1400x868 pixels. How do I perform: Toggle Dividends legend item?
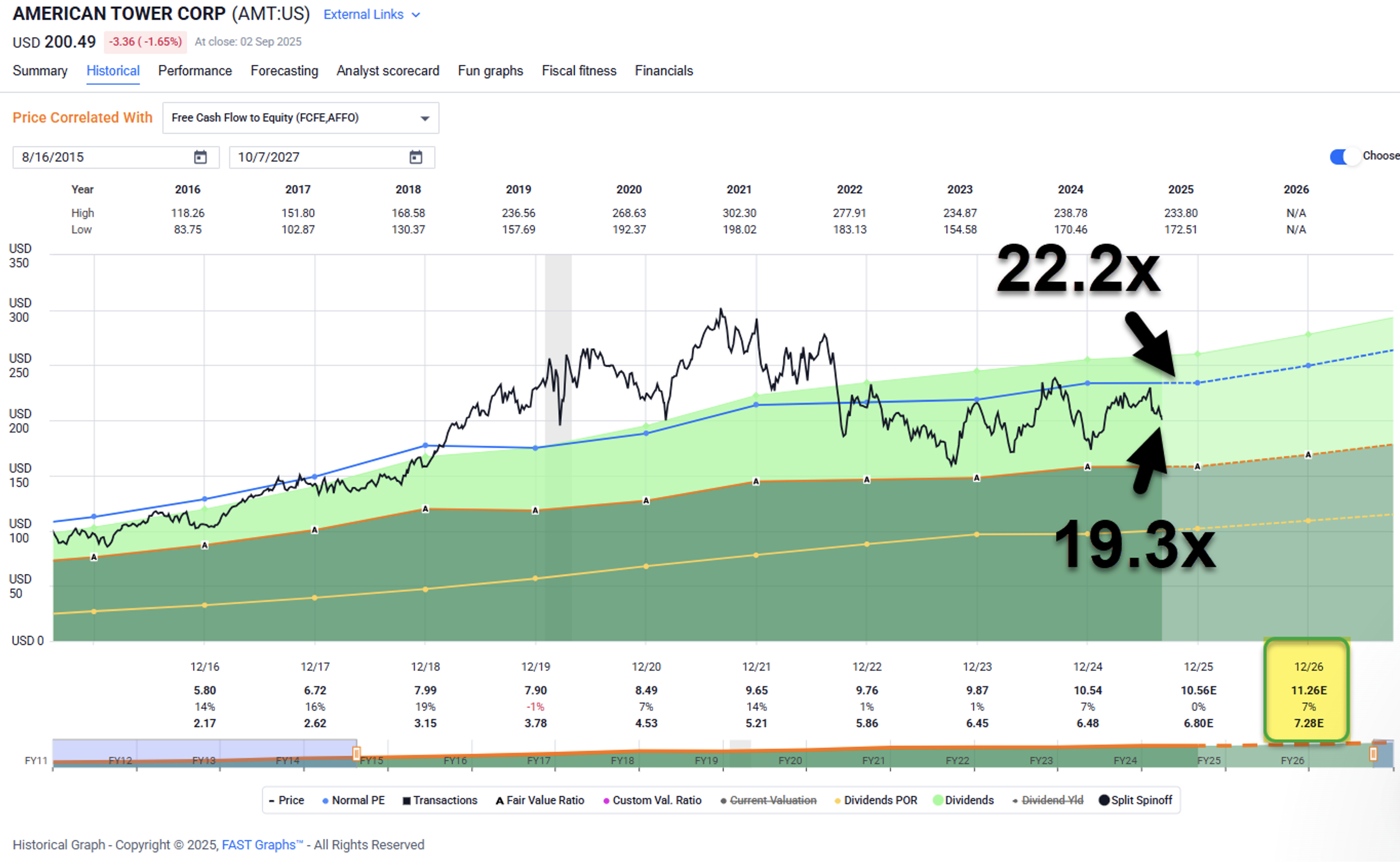tap(964, 800)
